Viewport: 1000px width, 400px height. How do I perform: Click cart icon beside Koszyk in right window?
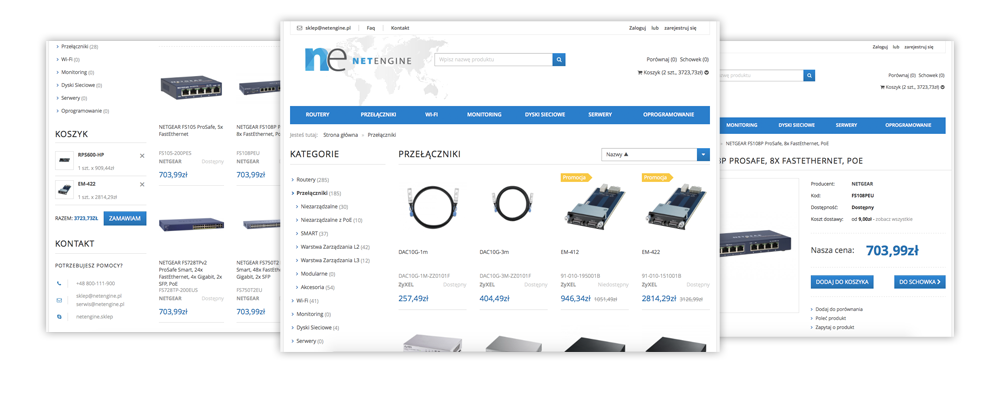tap(883, 87)
